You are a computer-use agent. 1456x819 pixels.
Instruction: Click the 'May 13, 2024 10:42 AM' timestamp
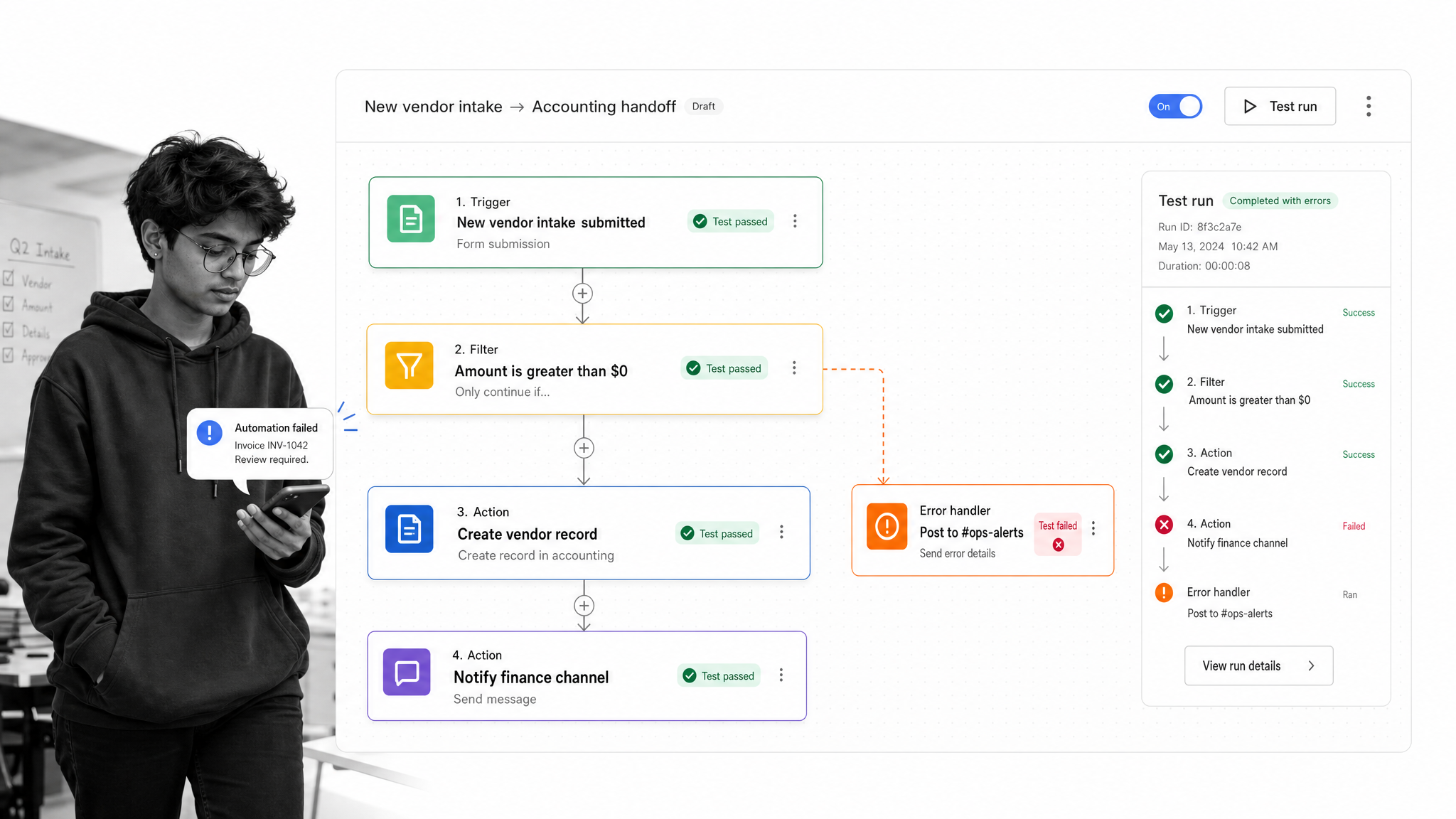tap(1218, 247)
